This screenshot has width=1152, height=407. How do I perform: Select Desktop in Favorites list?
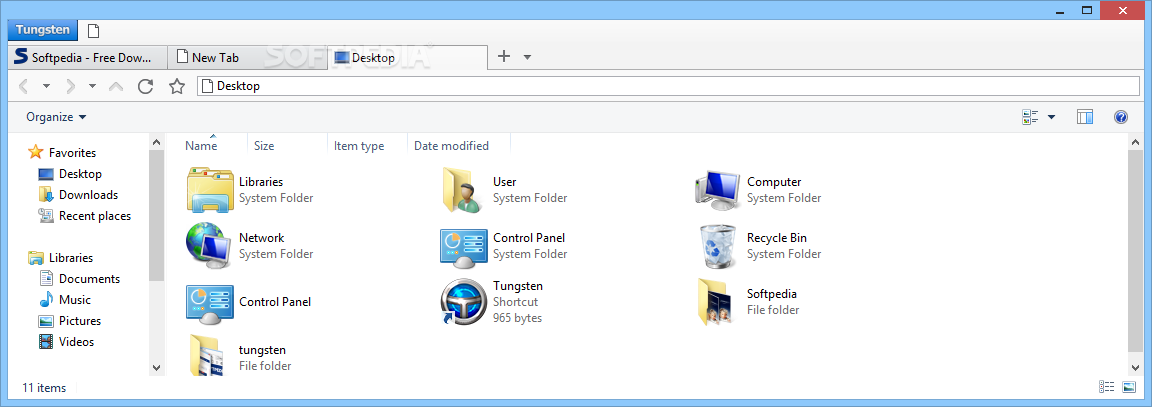pos(70,174)
